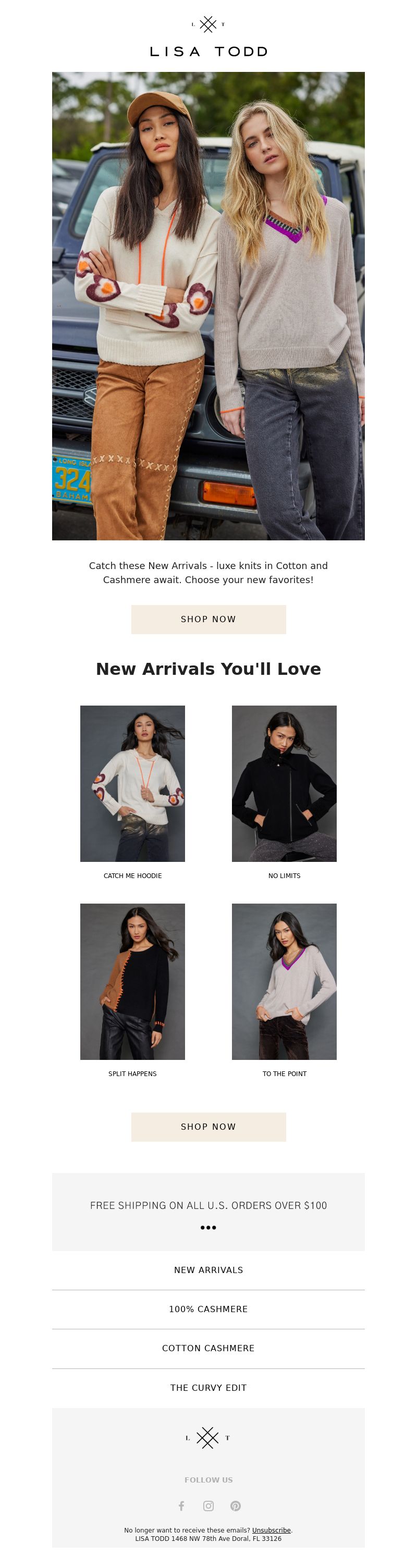Click the hero image of two models
The image size is (417, 1568).
click(x=208, y=305)
